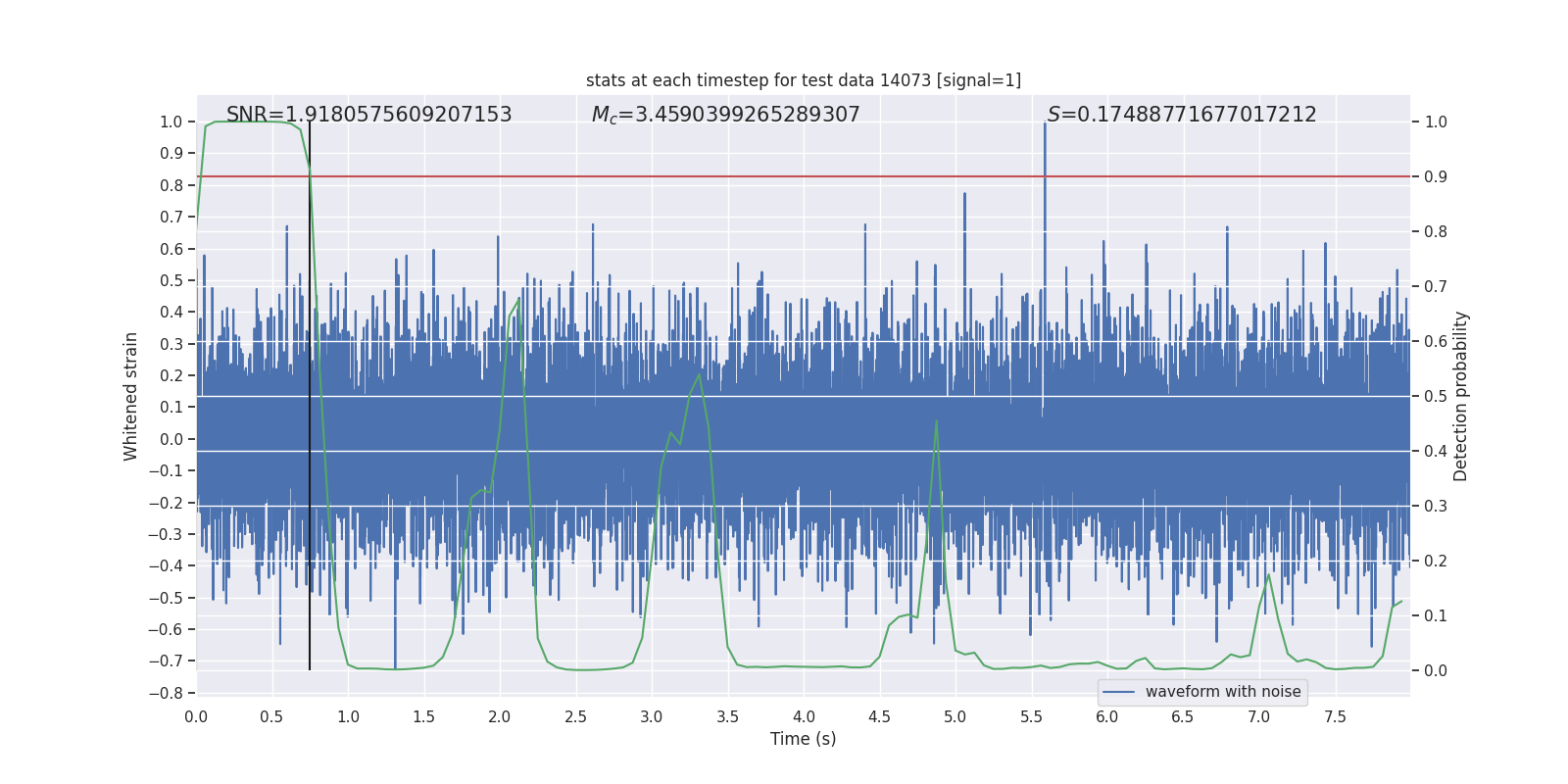Click the 7.5 tick label on time axis
Viewport: 1568px width, 784px height.
1335,717
